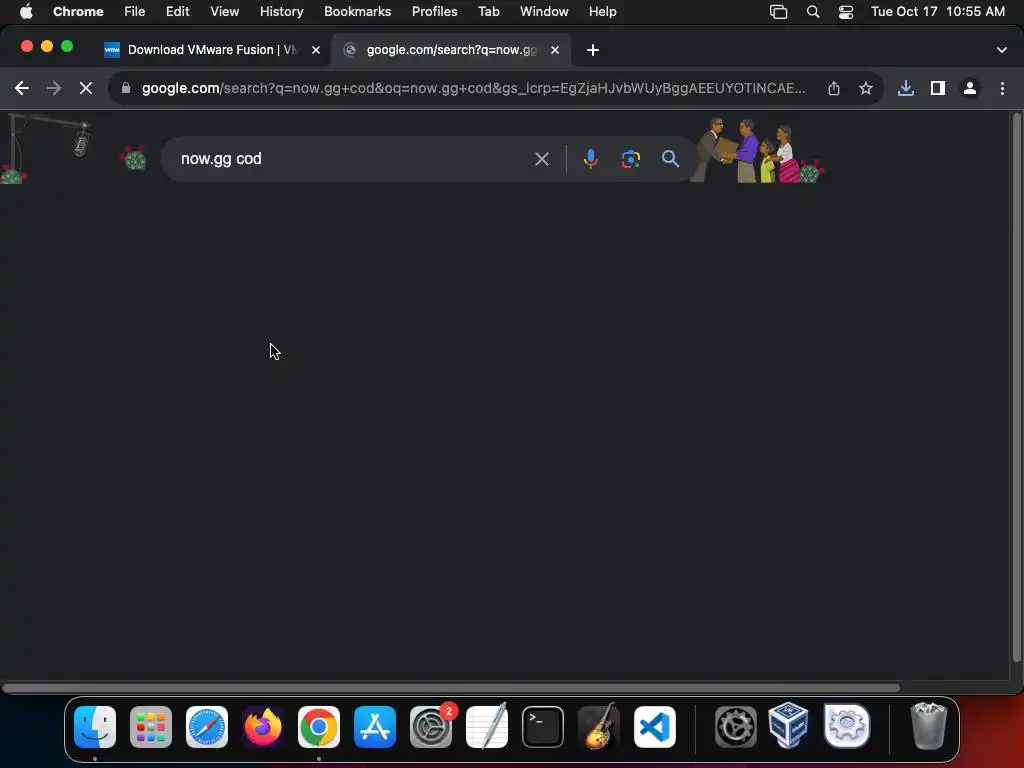Launch Firefox from the Dock

pos(263,727)
